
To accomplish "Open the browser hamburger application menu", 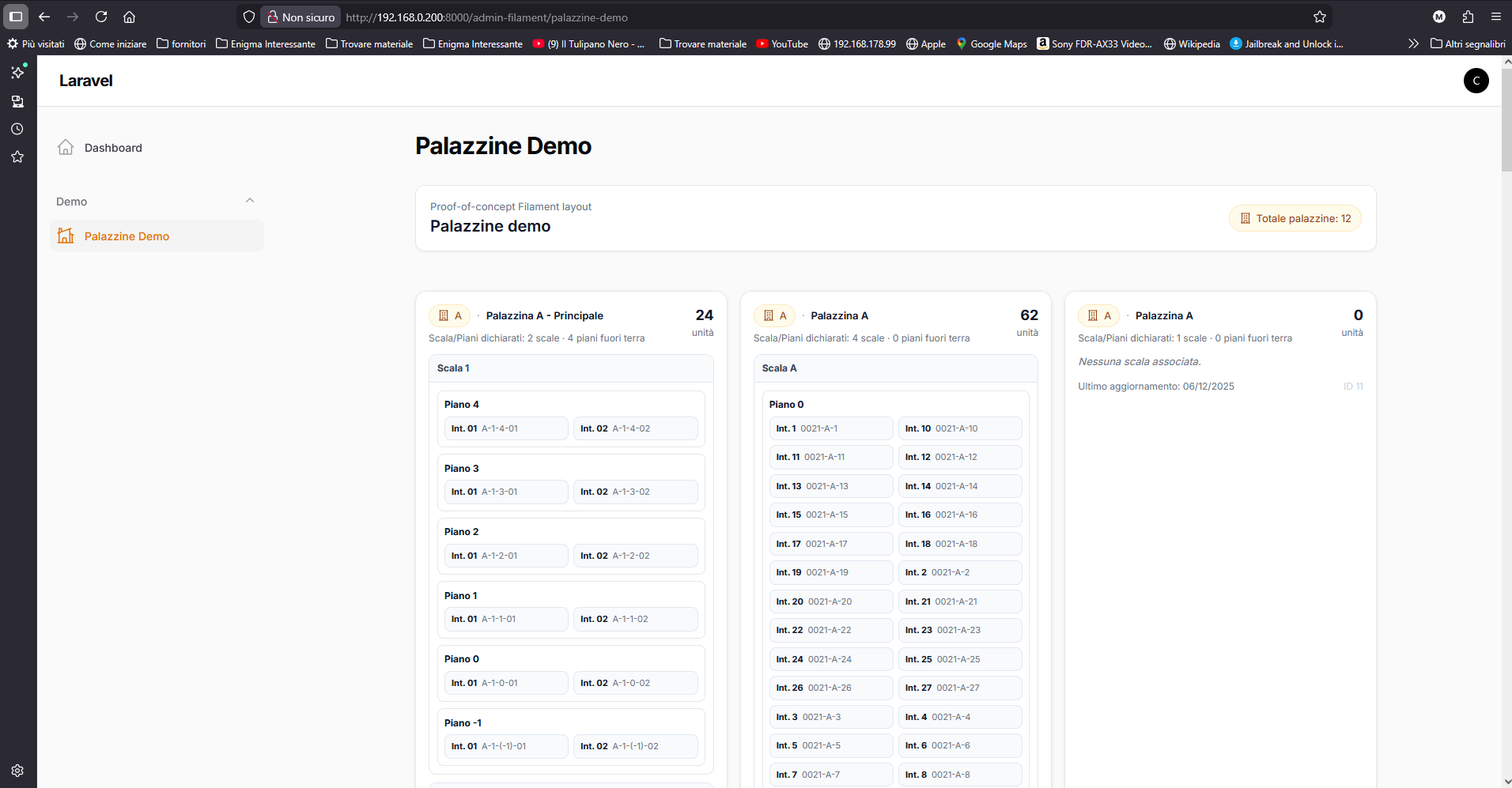I will pyautogui.click(x=1495, y=17).
